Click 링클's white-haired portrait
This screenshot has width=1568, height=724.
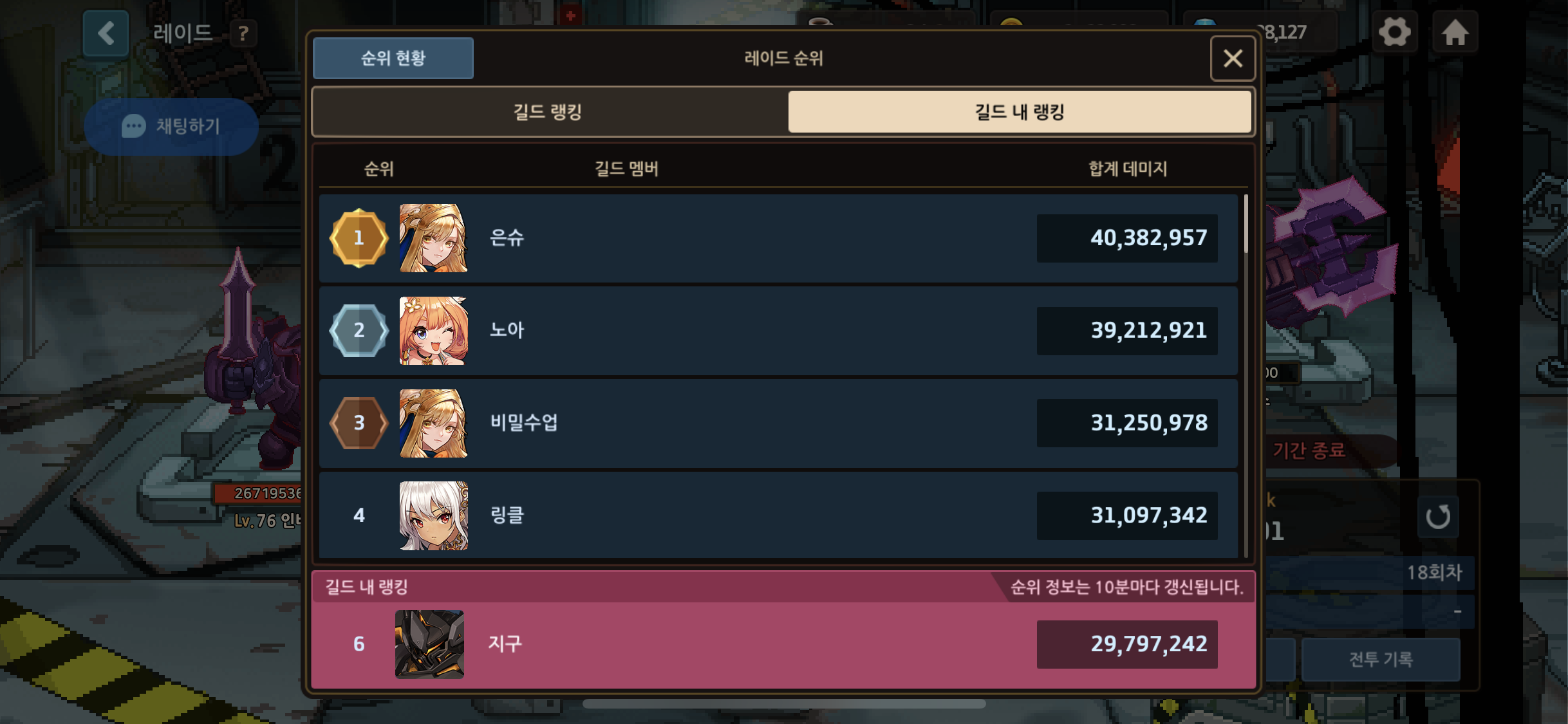pyautogui.click(x=433, y=515)
